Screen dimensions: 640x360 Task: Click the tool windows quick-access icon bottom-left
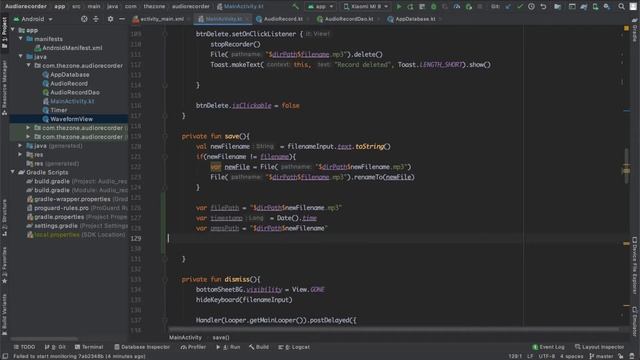pos(4,356)
